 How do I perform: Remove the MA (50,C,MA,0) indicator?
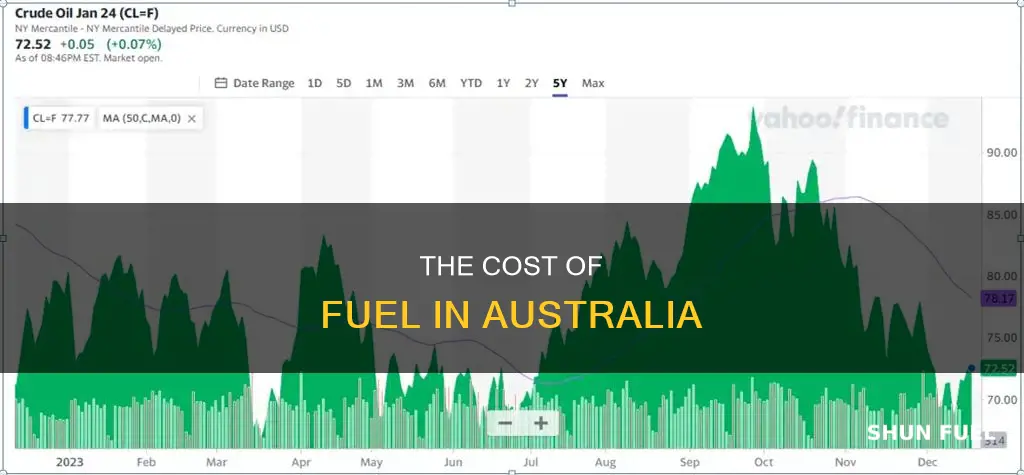tap(191, 118)
